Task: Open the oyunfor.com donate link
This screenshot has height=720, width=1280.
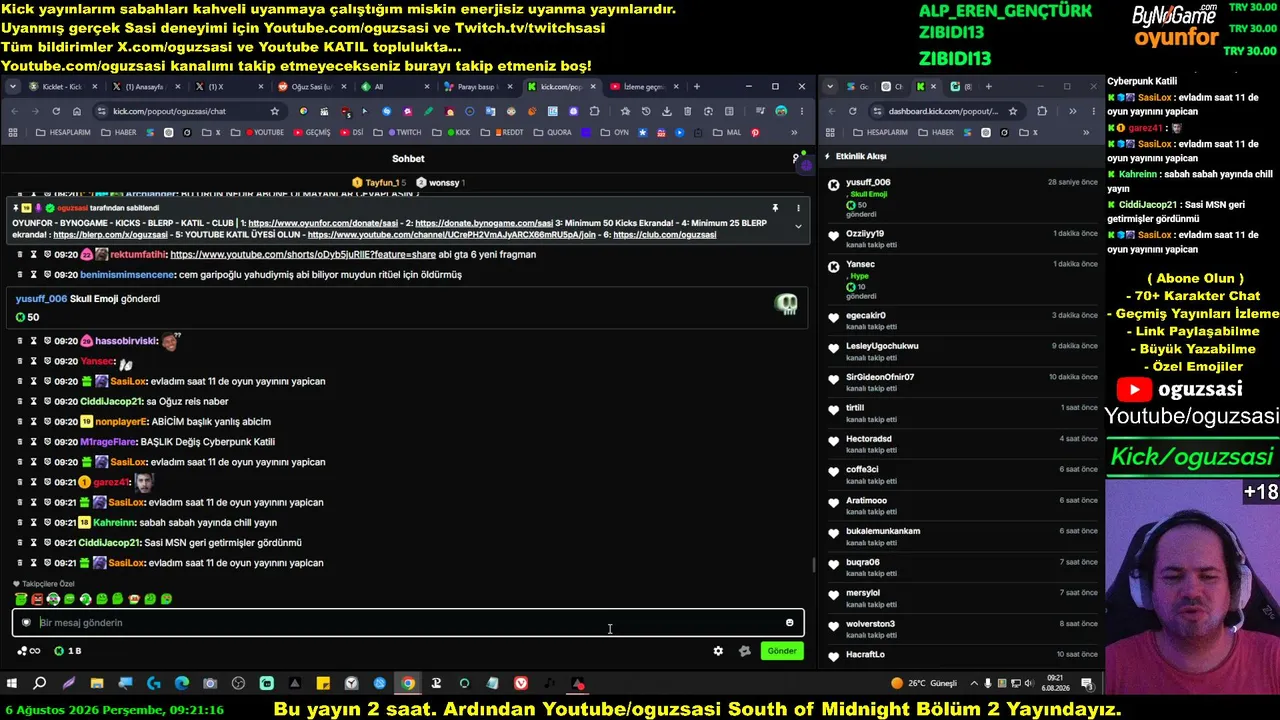Action: (323, 223)
